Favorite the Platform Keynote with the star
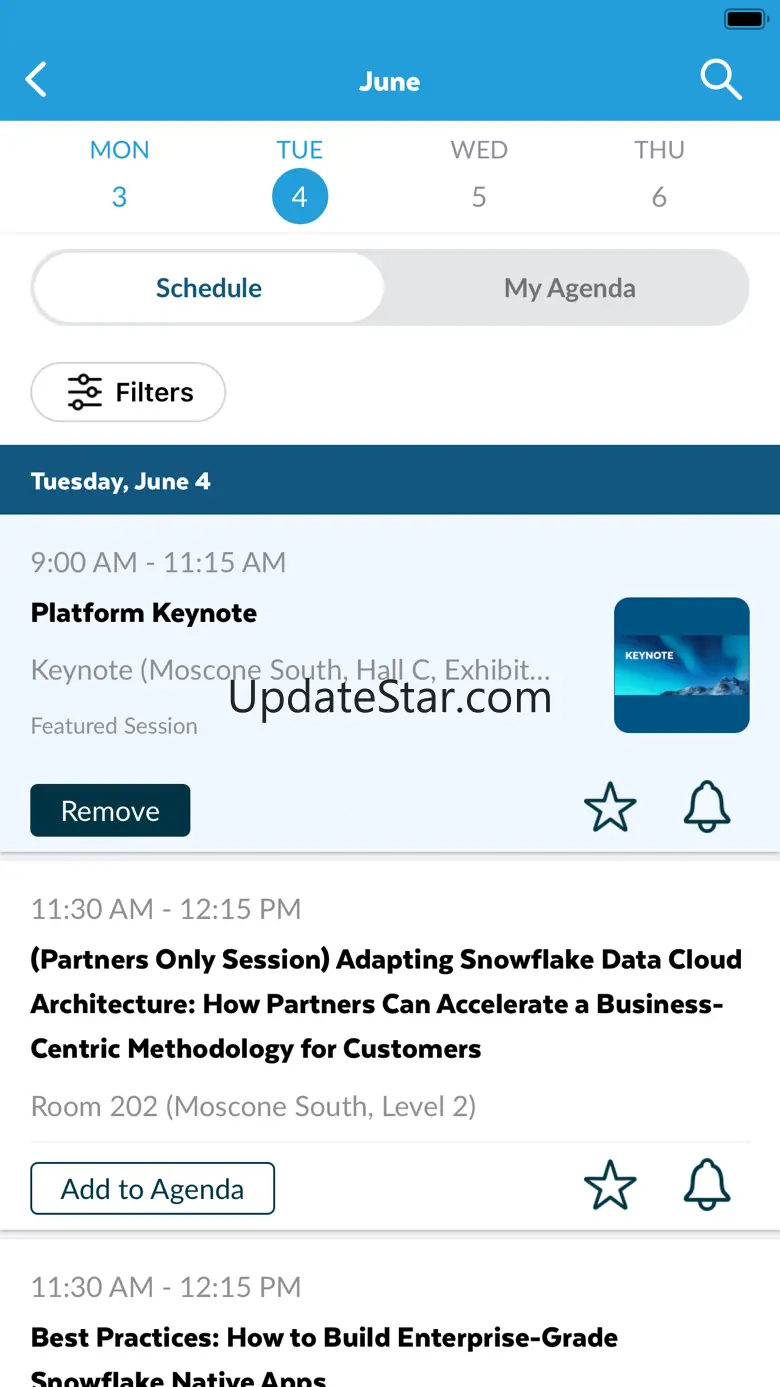Viewport: 780px width, 1387px height. coord(610,808)
